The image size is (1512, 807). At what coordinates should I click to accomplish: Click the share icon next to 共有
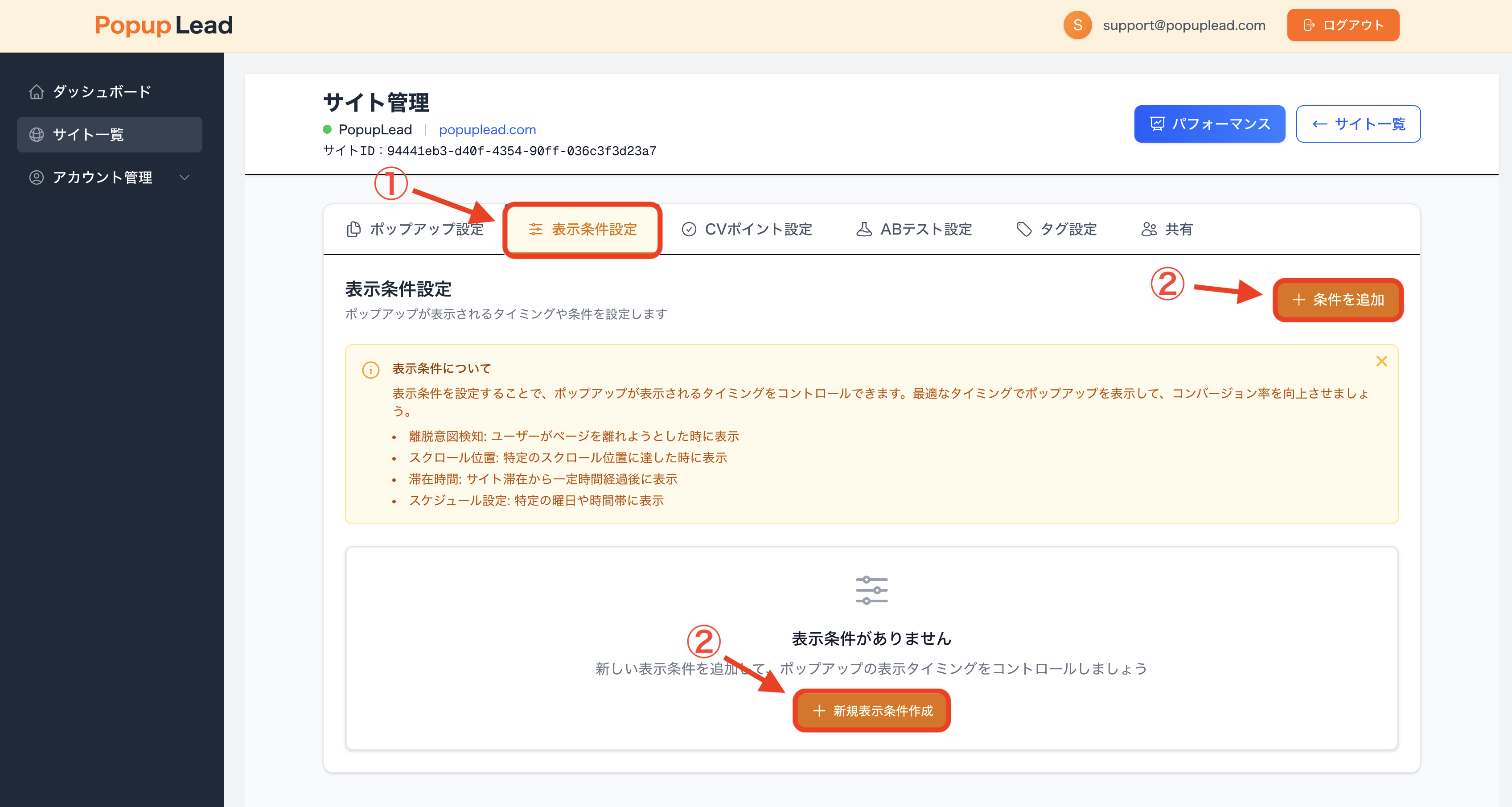coord(1149,230)
